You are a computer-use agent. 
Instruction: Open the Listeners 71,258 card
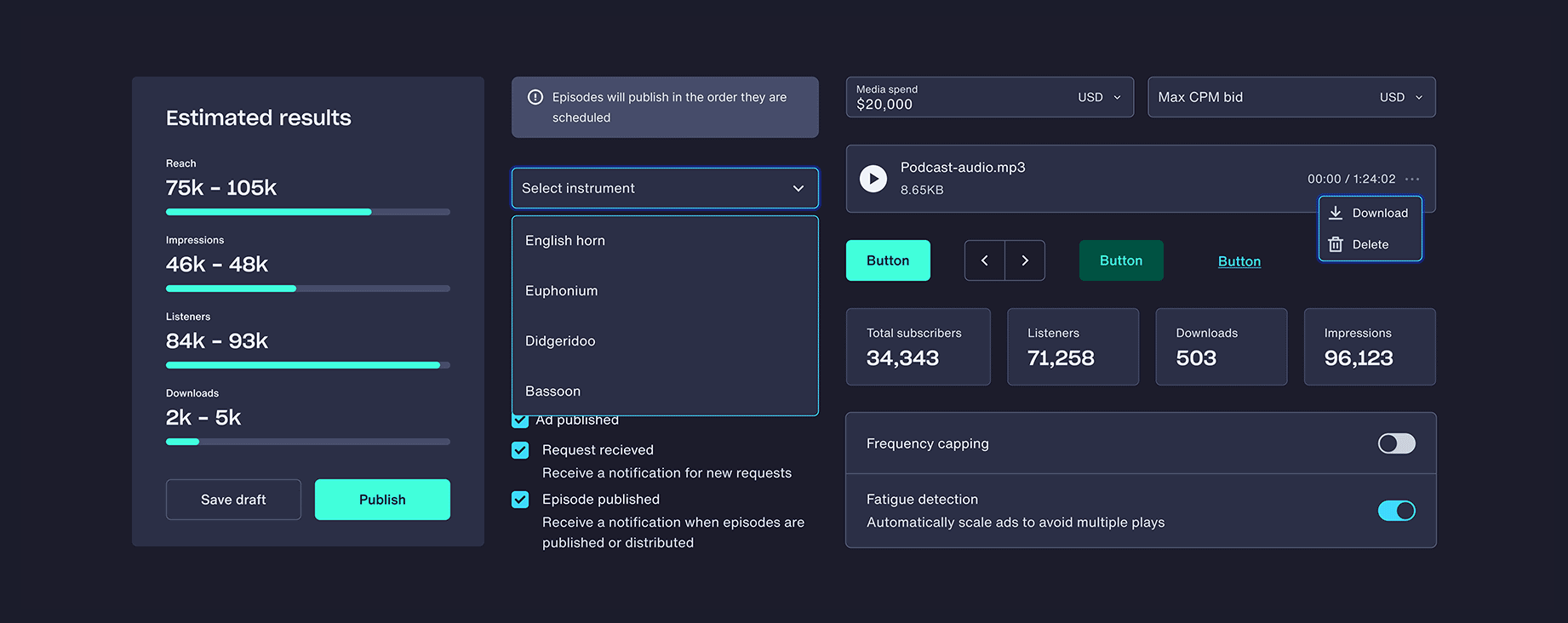point(1073,346)
